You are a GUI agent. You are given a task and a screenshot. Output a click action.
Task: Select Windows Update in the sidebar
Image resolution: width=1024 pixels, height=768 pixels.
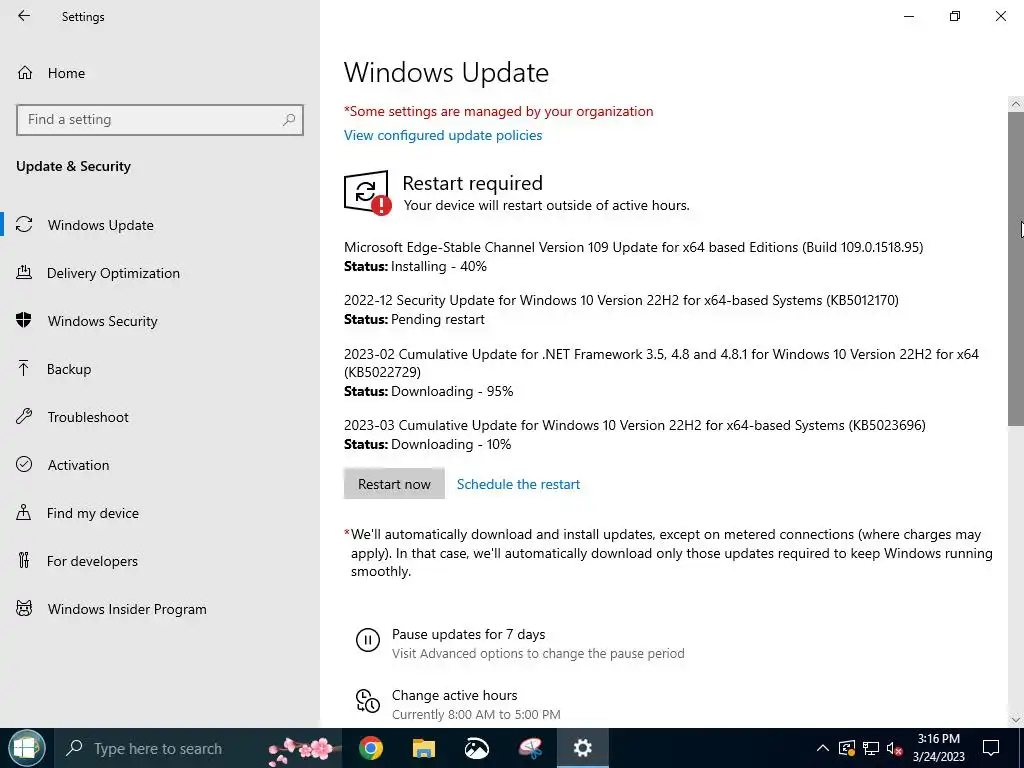click(x=101, y=225)
